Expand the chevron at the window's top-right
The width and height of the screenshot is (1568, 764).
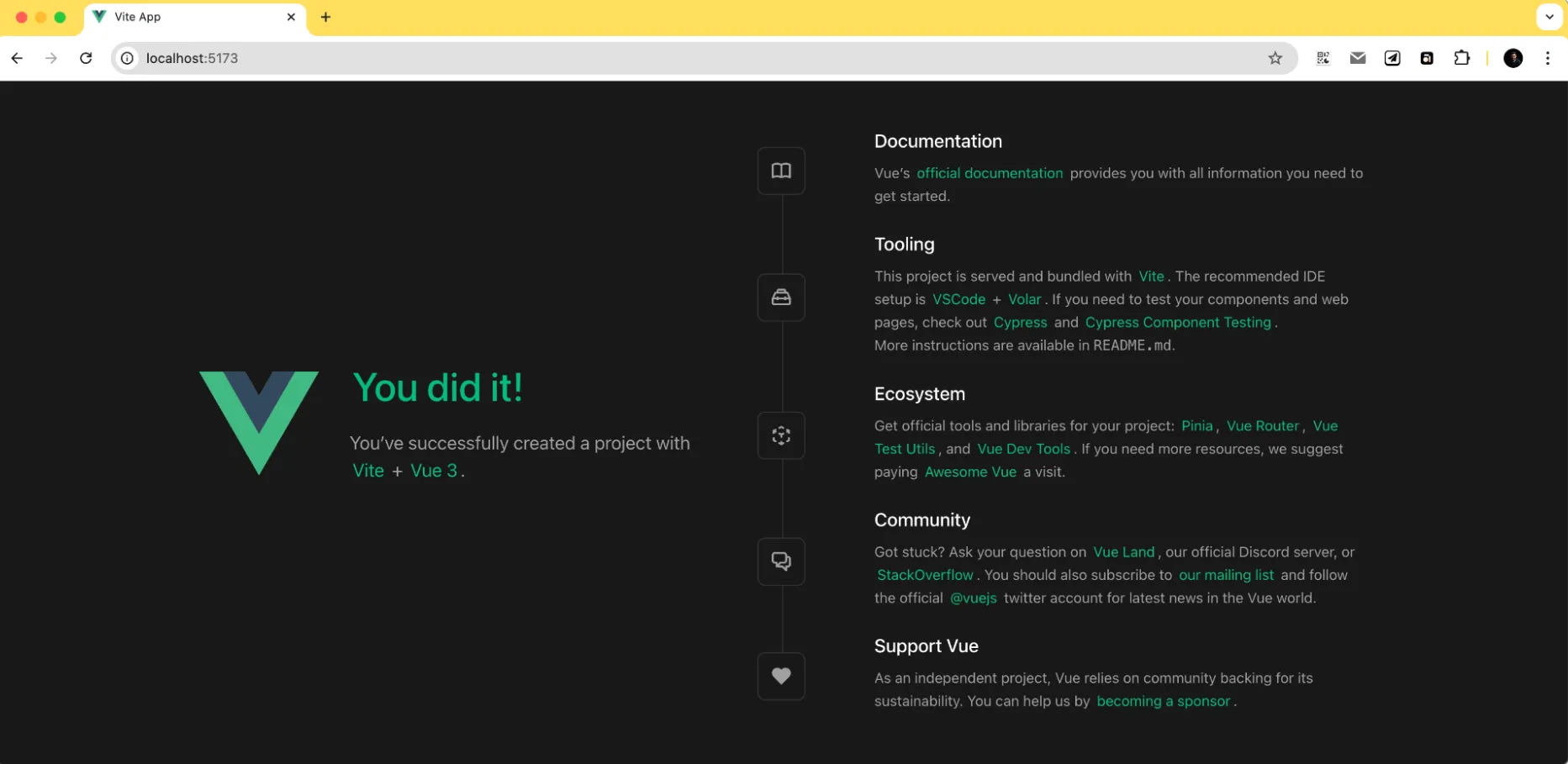[1550, 17]
